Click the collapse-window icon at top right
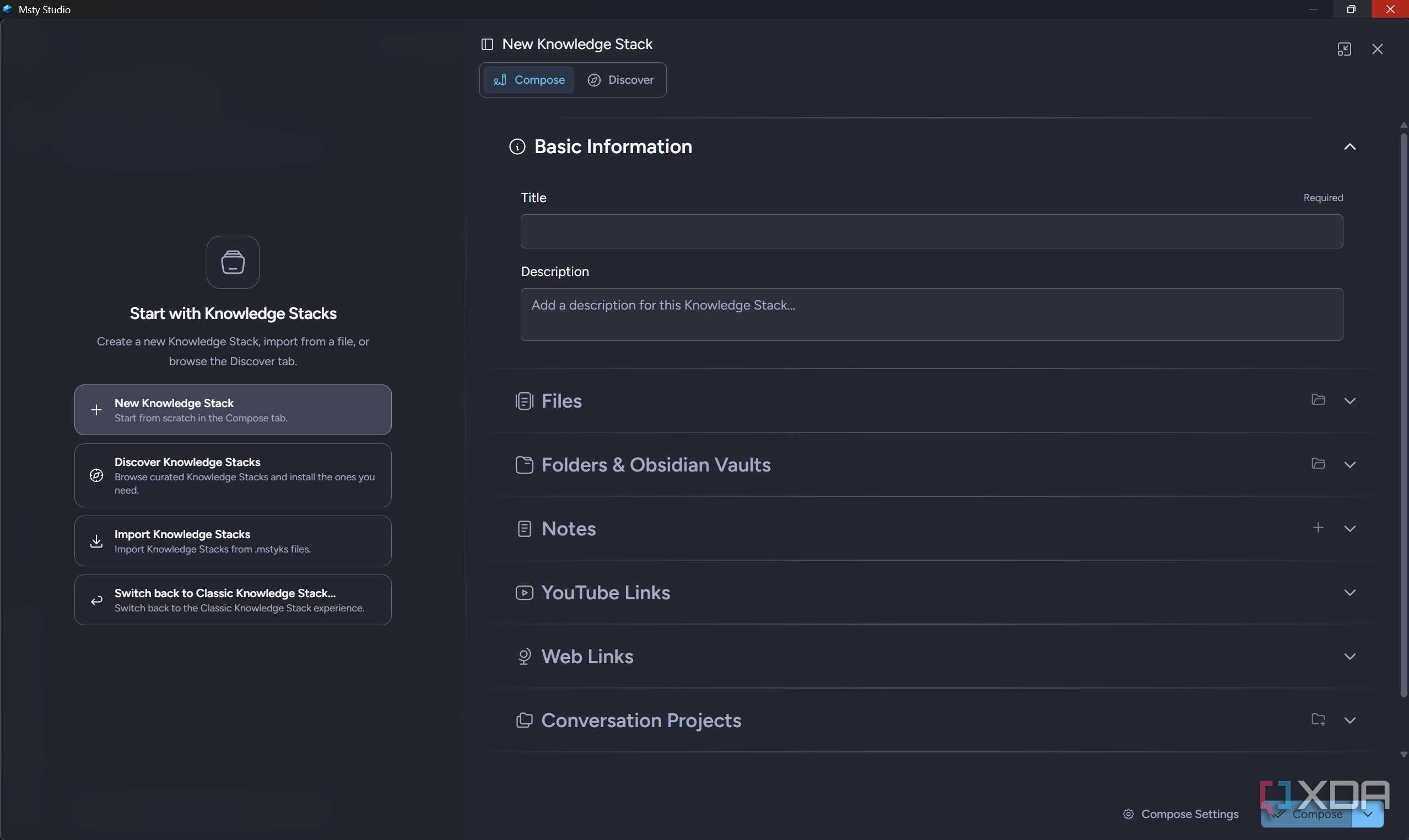The image size is (1409, 840). pyautogui.click(x=1344, y=49)
